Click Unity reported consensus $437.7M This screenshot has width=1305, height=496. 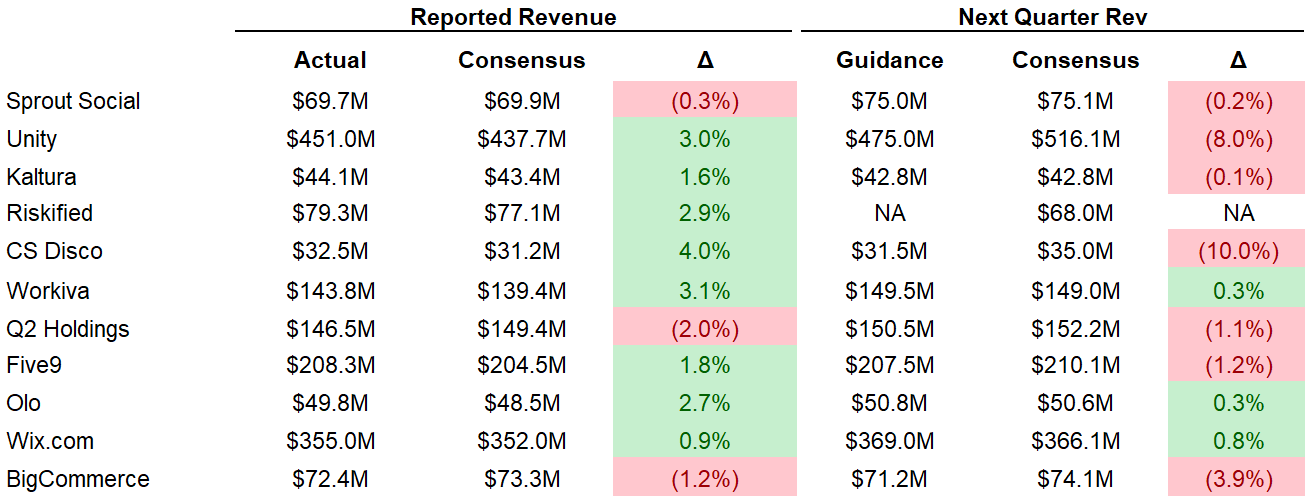522,139
